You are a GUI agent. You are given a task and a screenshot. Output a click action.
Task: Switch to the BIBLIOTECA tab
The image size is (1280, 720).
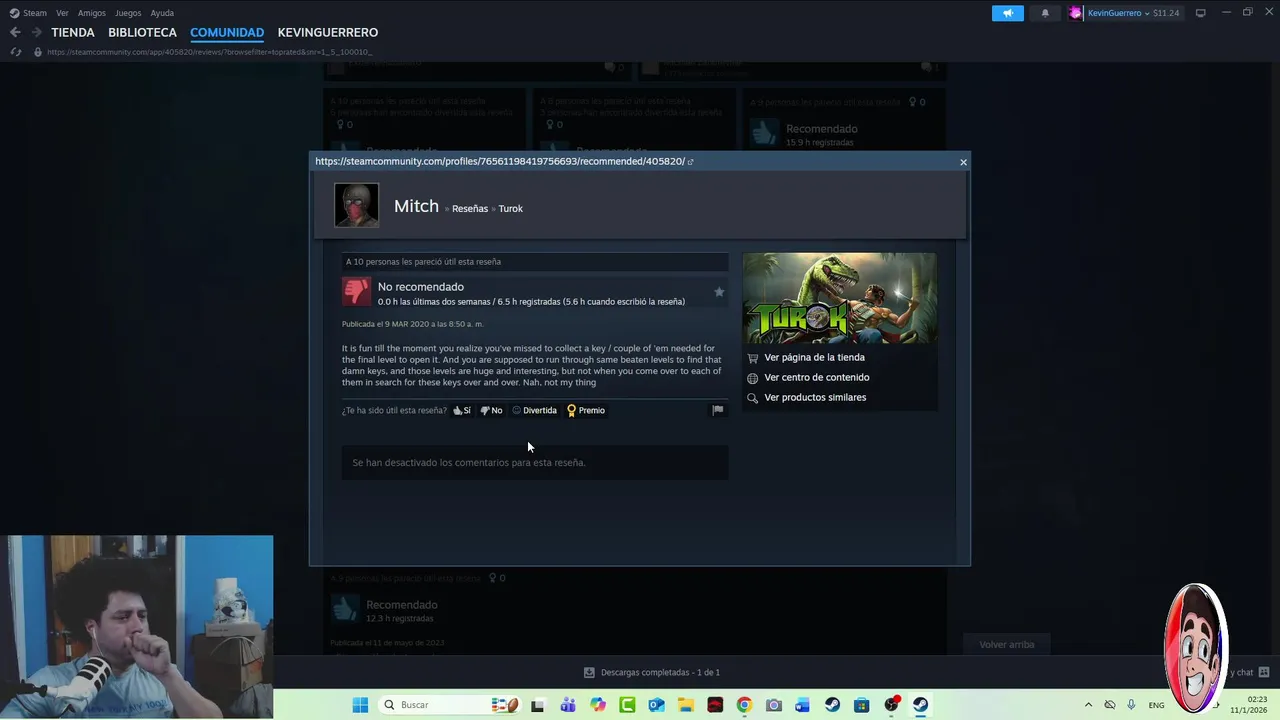pos(142,32)
